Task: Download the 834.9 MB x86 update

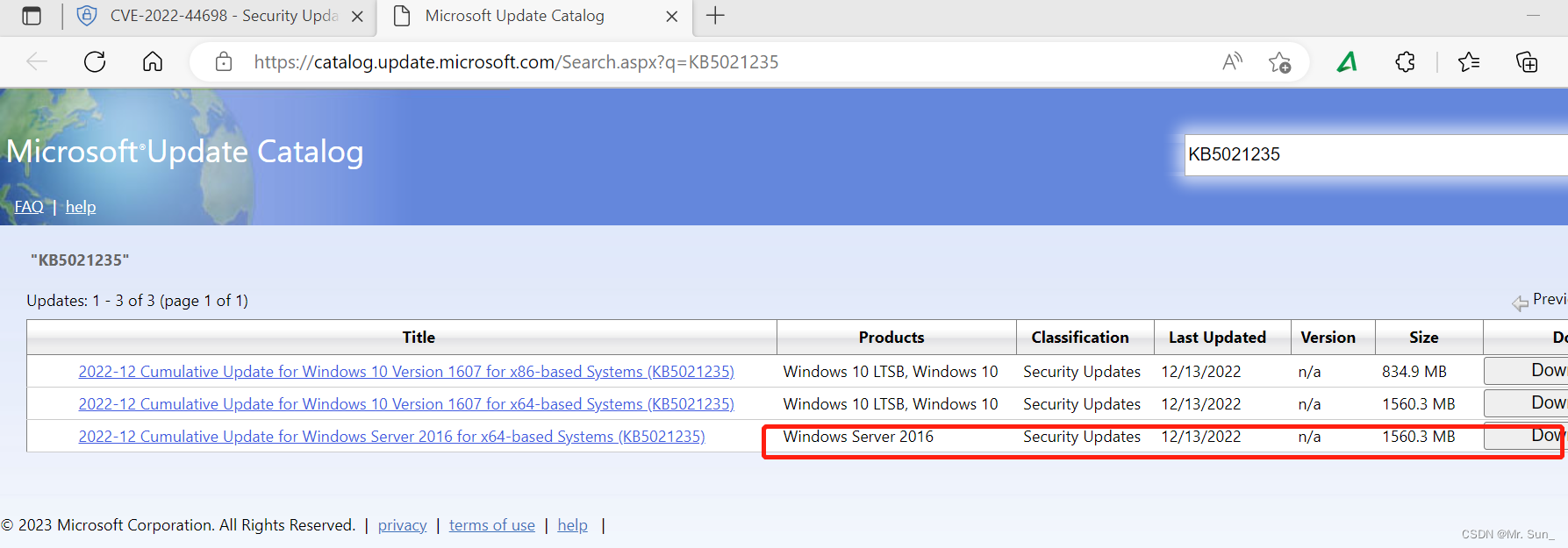Action: tap(1526, 371)
